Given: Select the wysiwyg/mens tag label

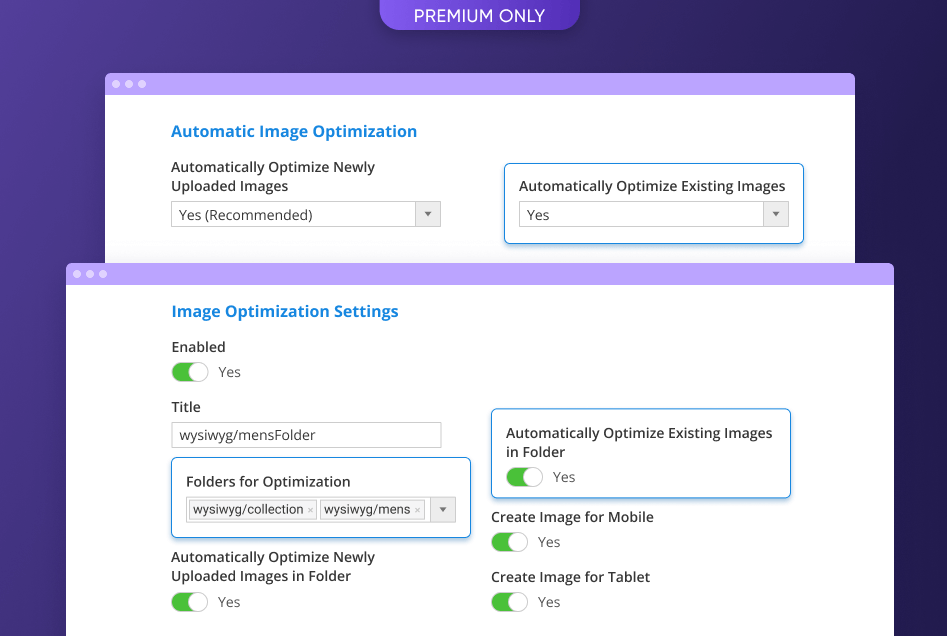Looking at the screenshot, I should 367,510.
